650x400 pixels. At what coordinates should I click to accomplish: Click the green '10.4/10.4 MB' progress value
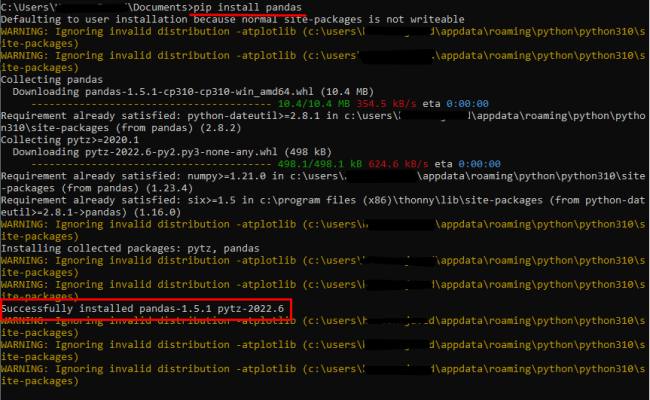[314, 104]
